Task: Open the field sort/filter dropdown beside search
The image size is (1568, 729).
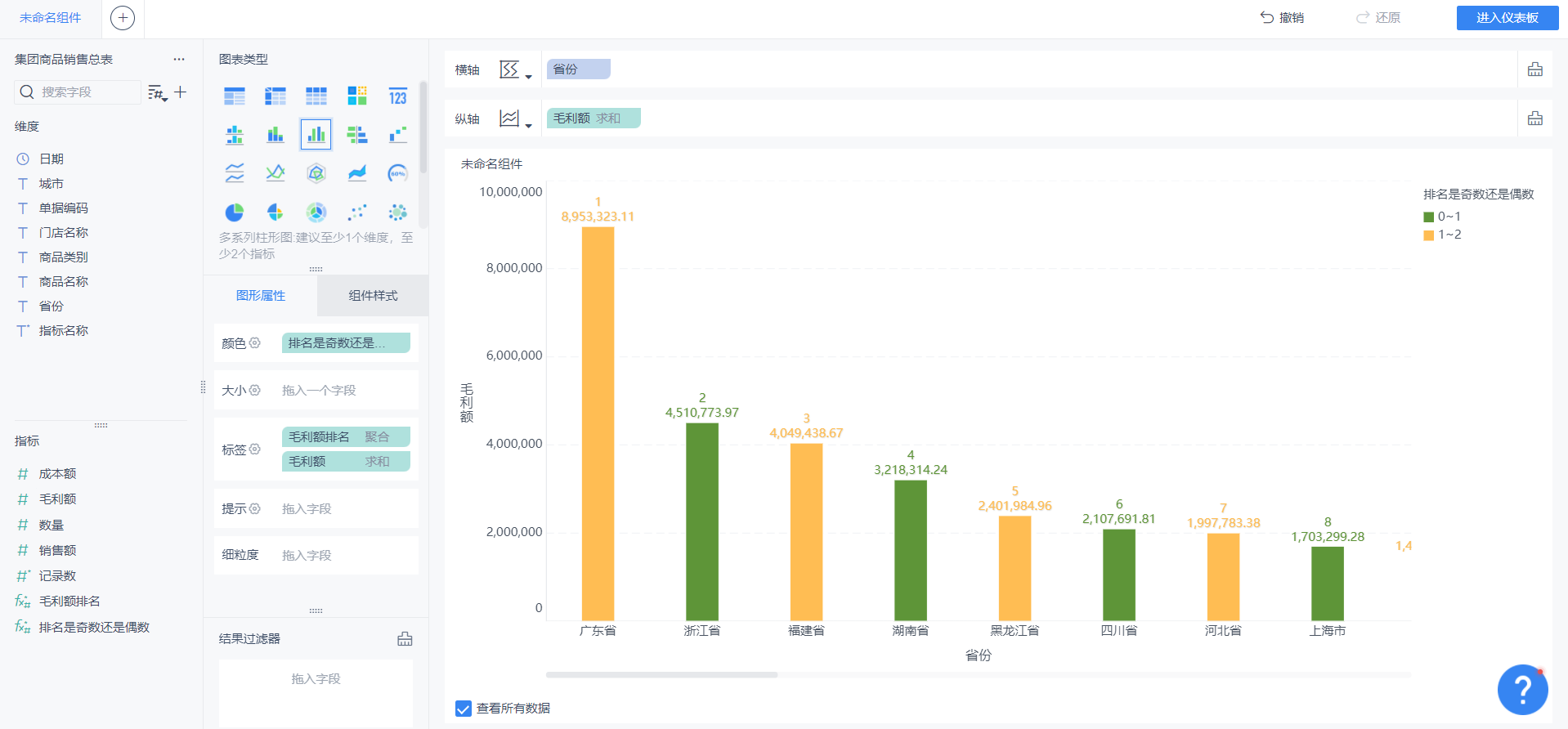Action: point(158,93)
